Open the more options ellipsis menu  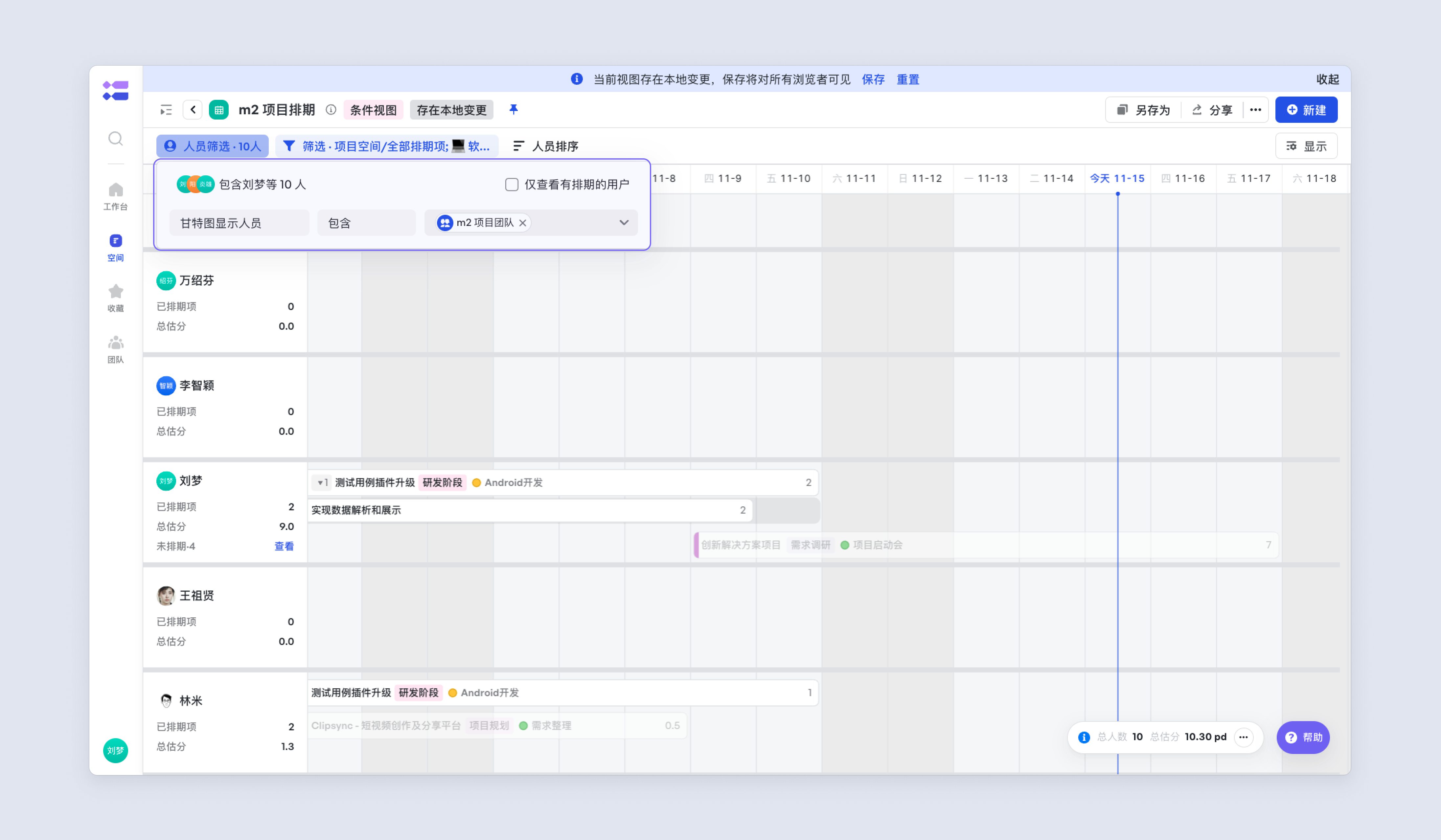tap(1255, 110)
